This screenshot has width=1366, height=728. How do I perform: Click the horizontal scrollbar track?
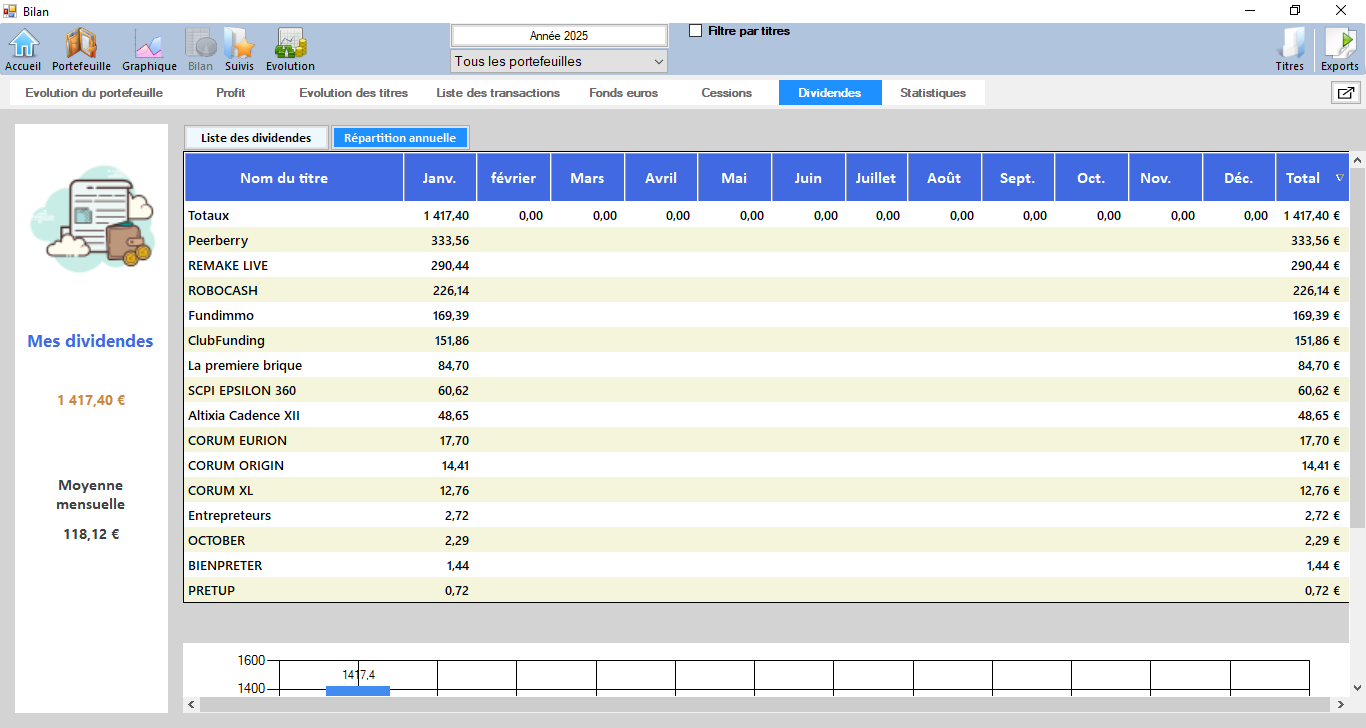(x=767, y=704)
